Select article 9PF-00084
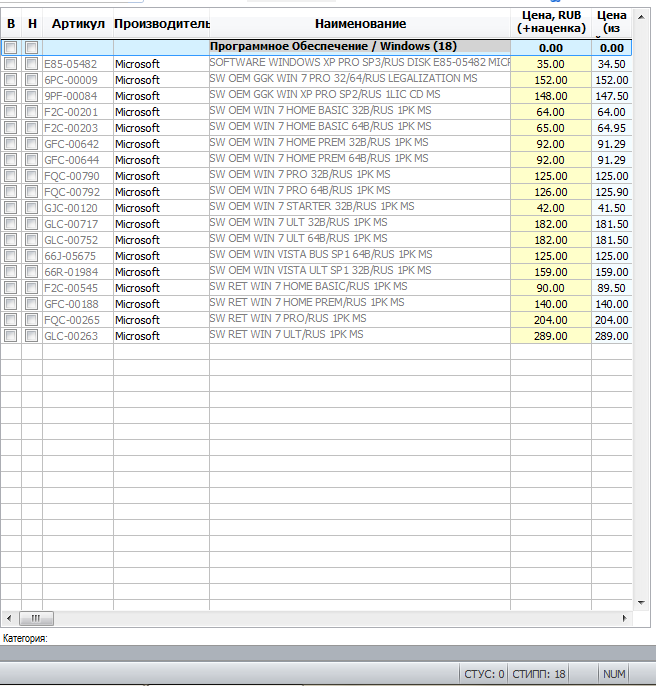 (71, 96)
